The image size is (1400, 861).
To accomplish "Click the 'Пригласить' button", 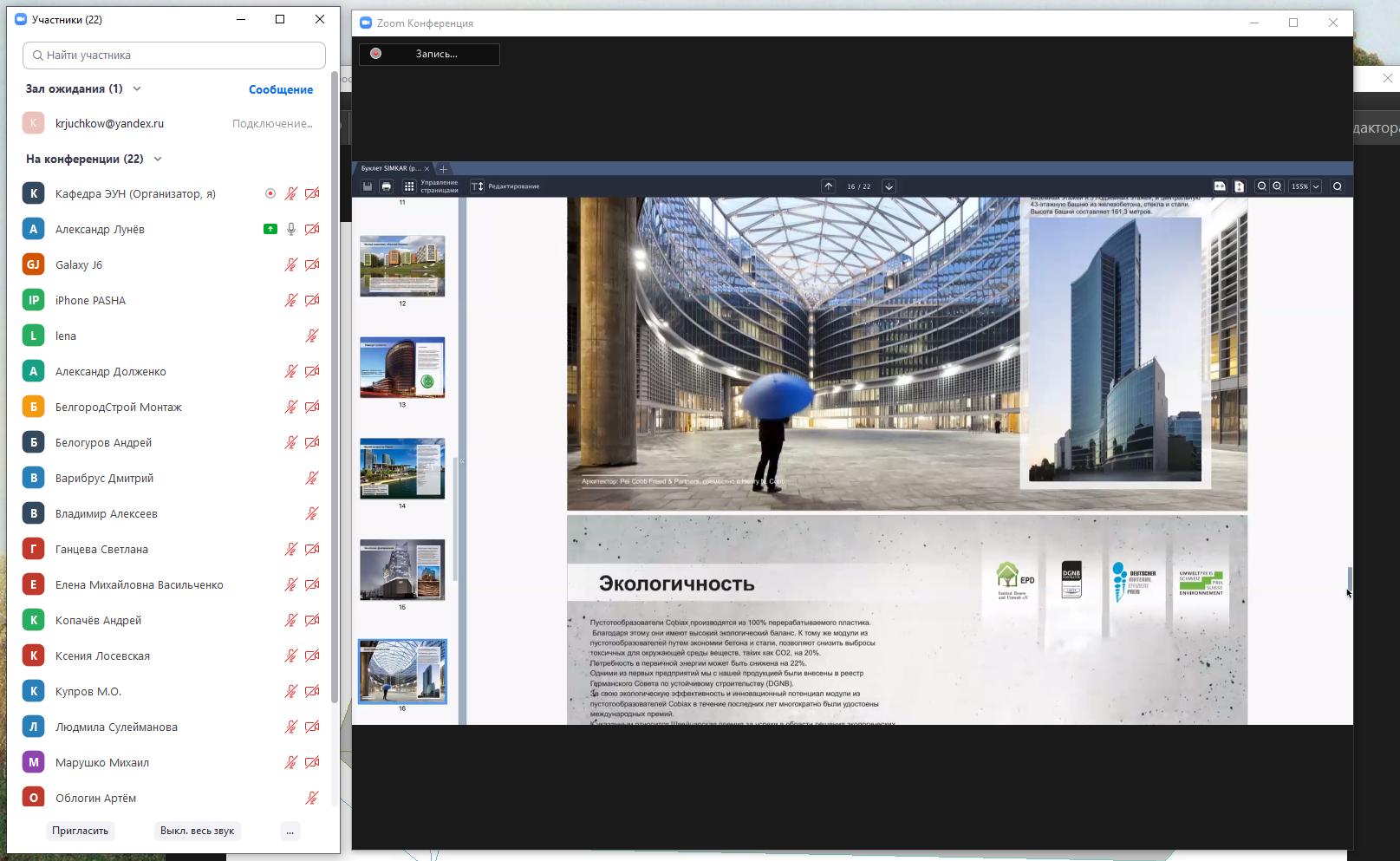I will coord(80,831).
